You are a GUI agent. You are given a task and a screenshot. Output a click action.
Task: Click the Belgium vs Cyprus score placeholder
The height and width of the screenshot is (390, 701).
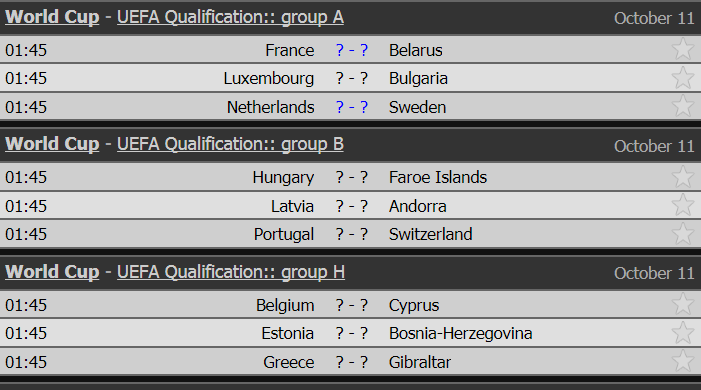[x=352, y=305]
